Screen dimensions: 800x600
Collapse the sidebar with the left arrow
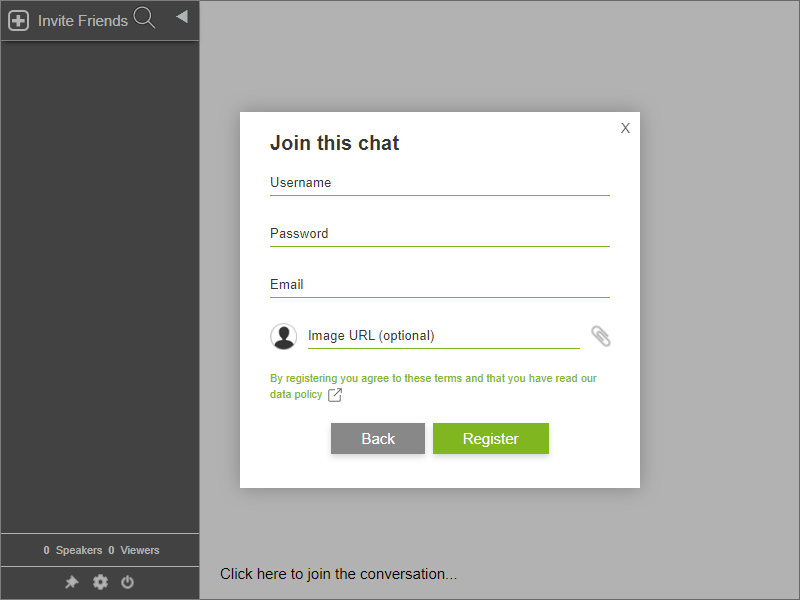click(182, 16)
